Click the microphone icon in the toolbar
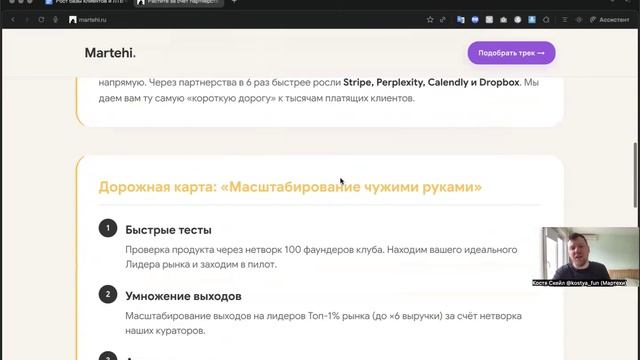The image size is (640, 360). [x=56, y=20]
